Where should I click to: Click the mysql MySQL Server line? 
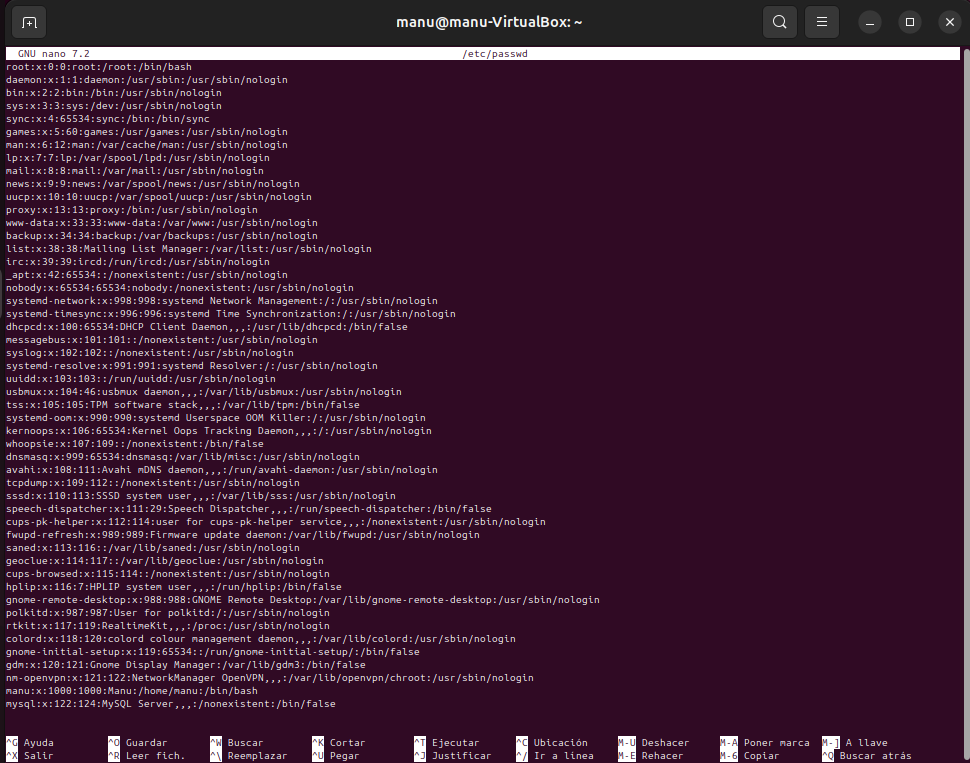pyautogui.click(x=170, y=704)
